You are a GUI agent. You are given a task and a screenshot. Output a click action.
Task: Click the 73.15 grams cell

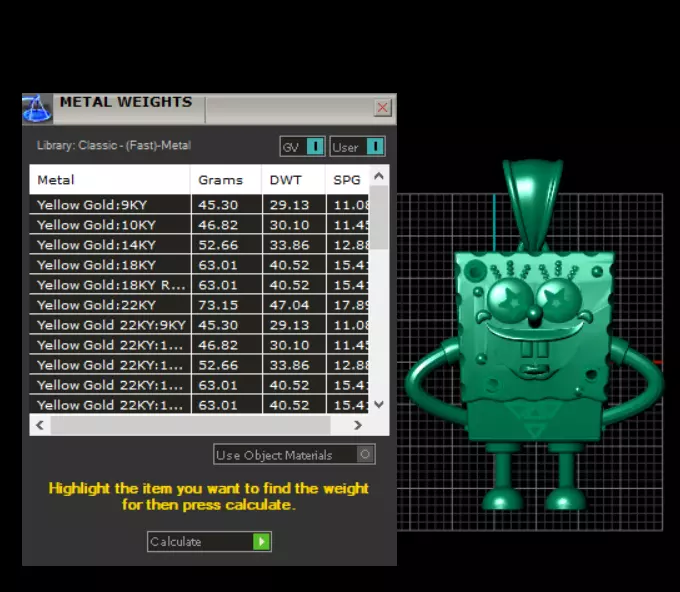[226, 305]
